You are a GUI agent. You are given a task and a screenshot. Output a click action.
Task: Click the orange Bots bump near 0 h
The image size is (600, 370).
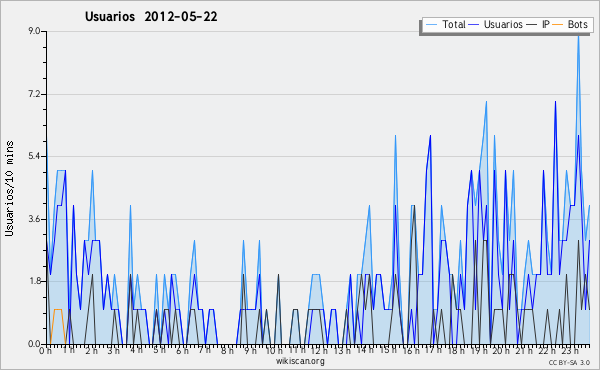pyautogui.click(x=58, y=325)
